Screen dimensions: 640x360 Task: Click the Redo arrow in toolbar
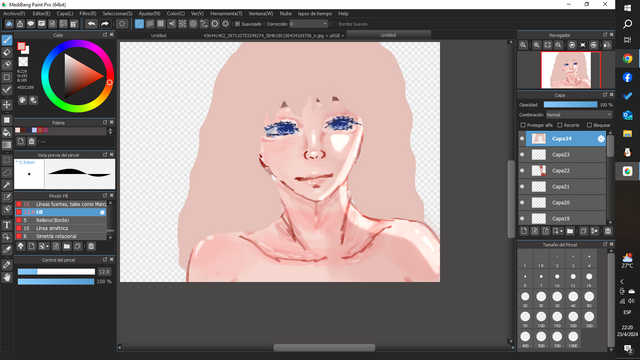pyautogui.click(x=104, y=24)
